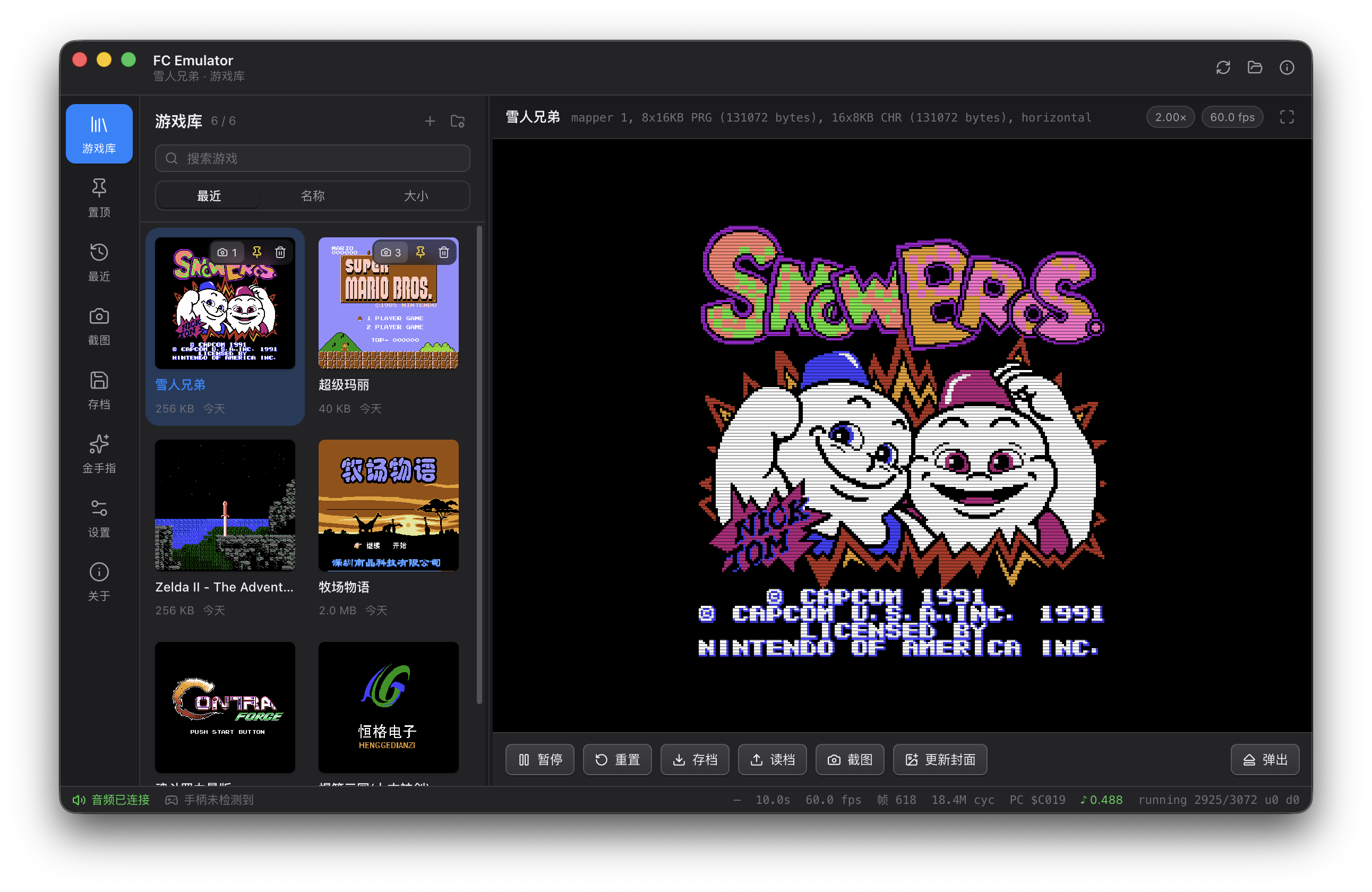
Task: Select the 牧场物语 game thumbnail
Action: tap(389, 505)
